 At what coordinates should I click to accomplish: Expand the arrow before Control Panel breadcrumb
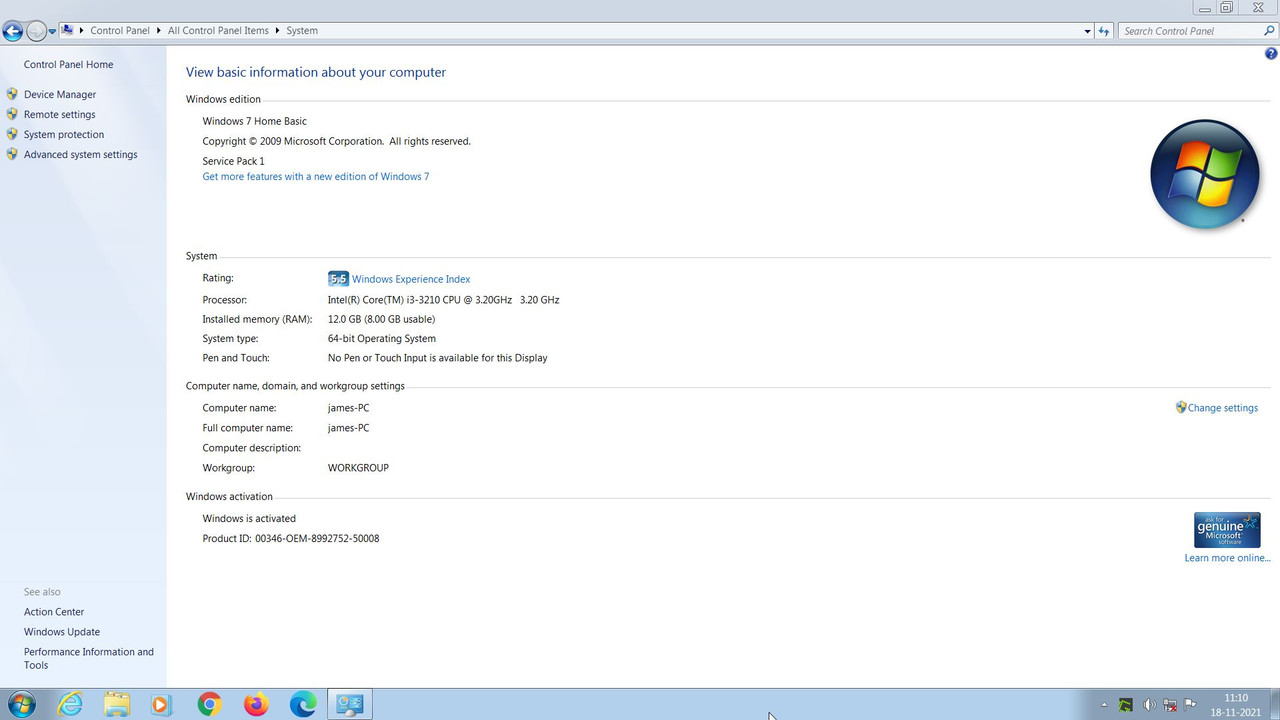click(81, 31)
